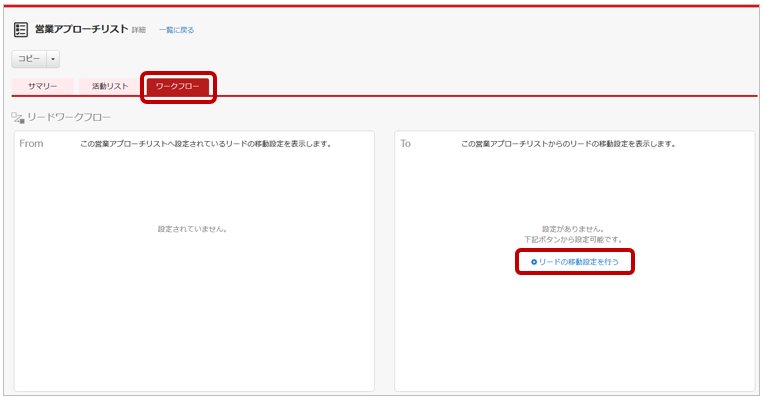The width and height of the screenshot is (765, 401).
Task: Go back via 一覧に戻る link
Action: coord(176,30)
